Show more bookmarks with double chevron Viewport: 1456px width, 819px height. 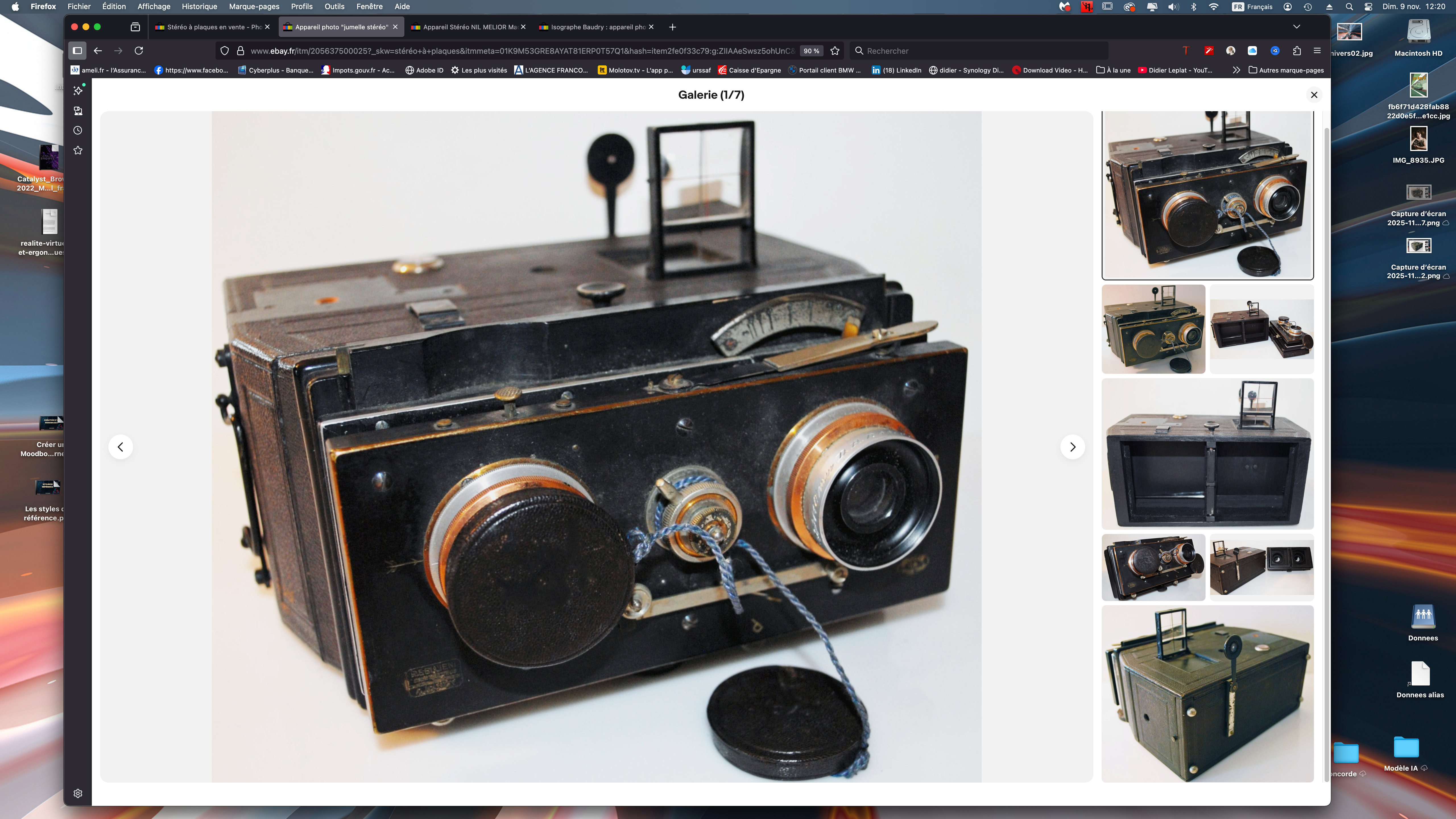[1236, 70]
